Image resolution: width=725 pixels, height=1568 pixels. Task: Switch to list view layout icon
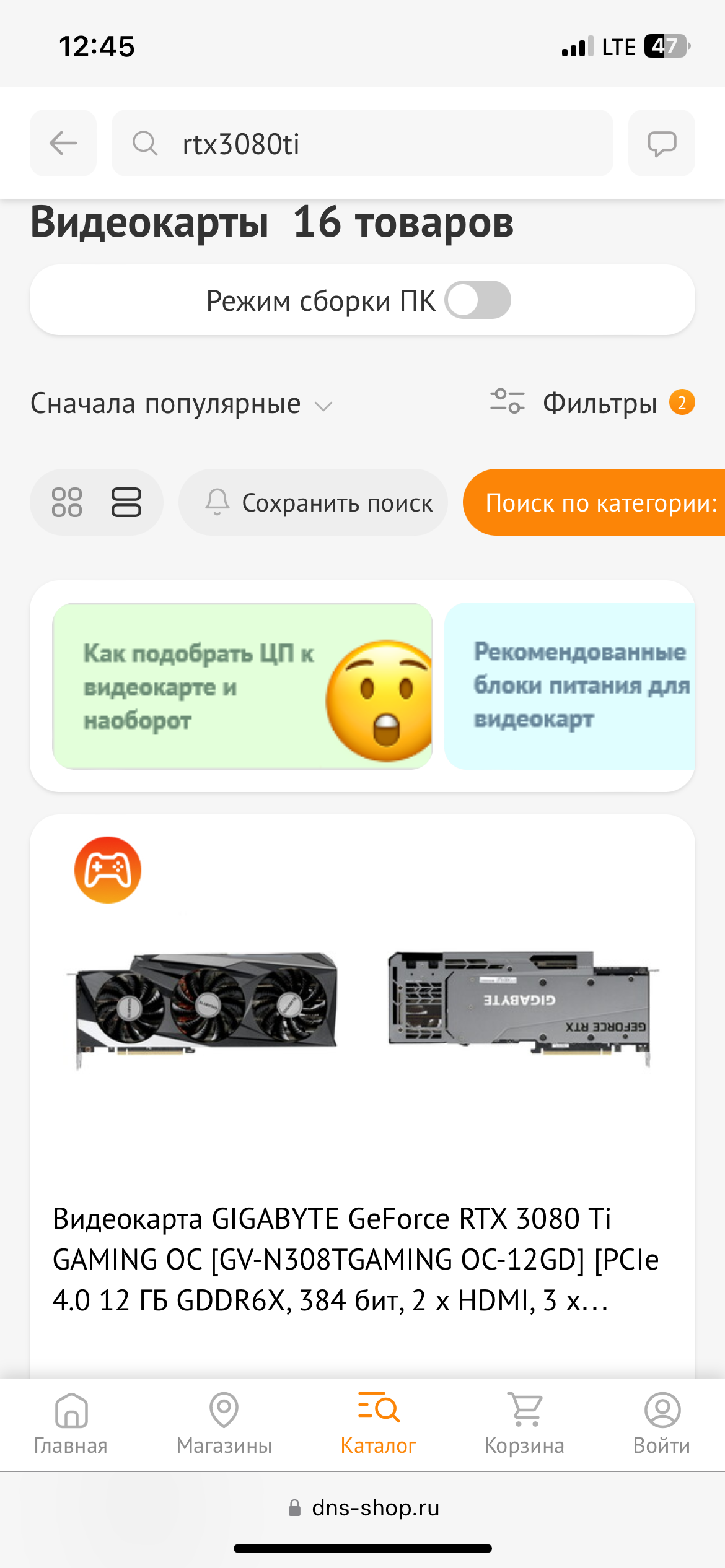[126, 502]
